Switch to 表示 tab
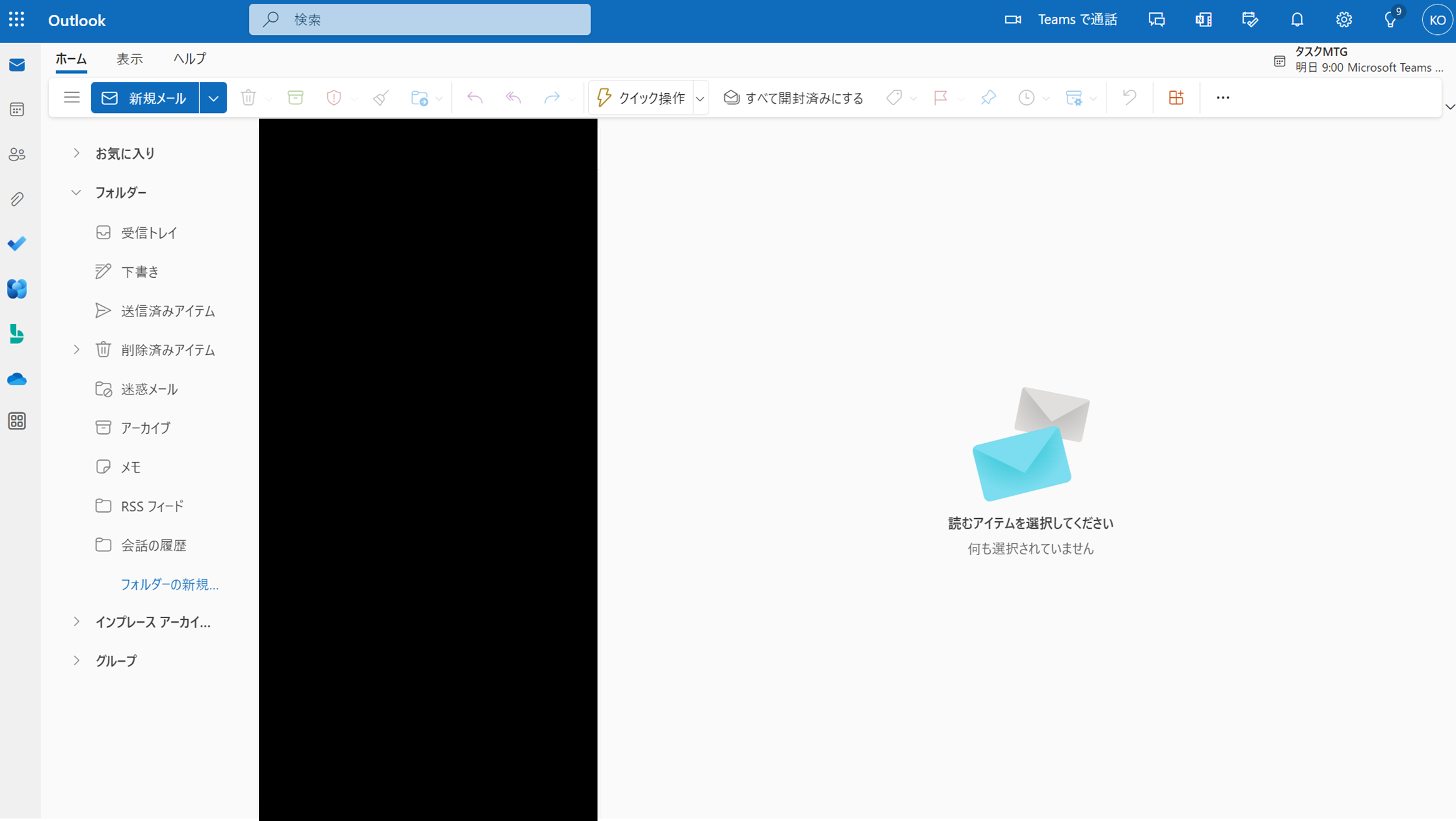Image resolution: width=1456 pixels, height=821 pixels. pyautogui.click(x=130, y=59)
